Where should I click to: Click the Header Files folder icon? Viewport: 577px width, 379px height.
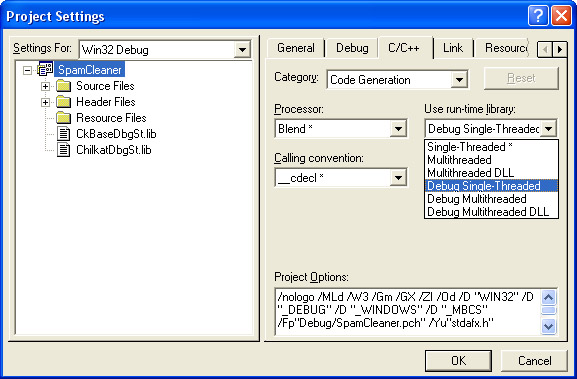click(x=63, y=102)
